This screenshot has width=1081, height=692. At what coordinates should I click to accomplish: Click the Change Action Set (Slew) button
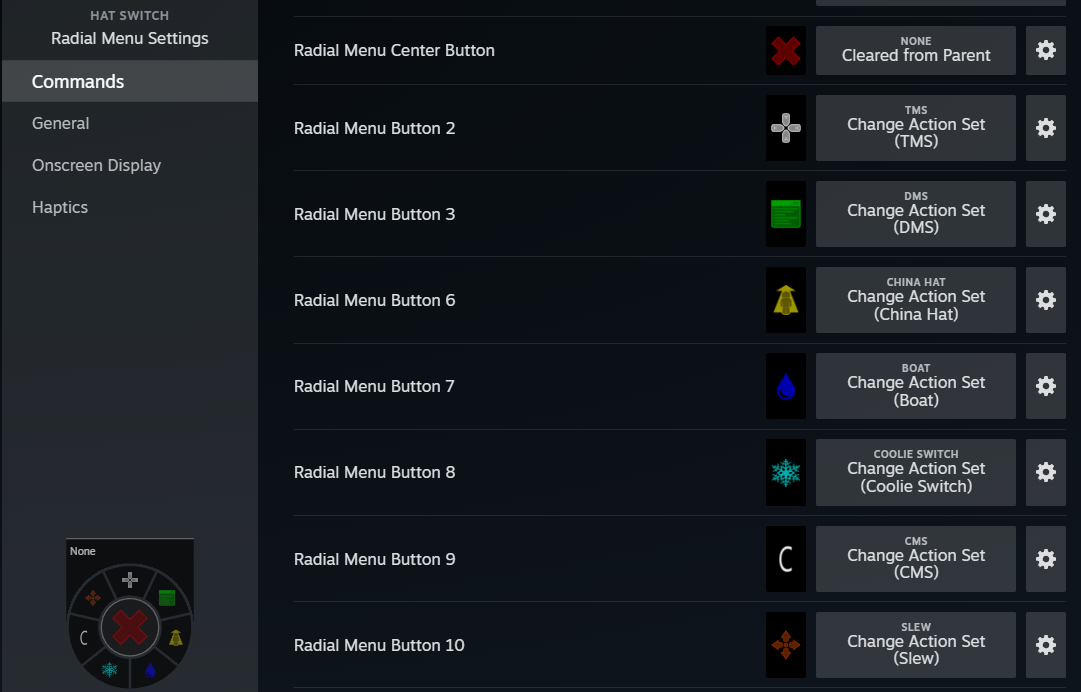916,645
